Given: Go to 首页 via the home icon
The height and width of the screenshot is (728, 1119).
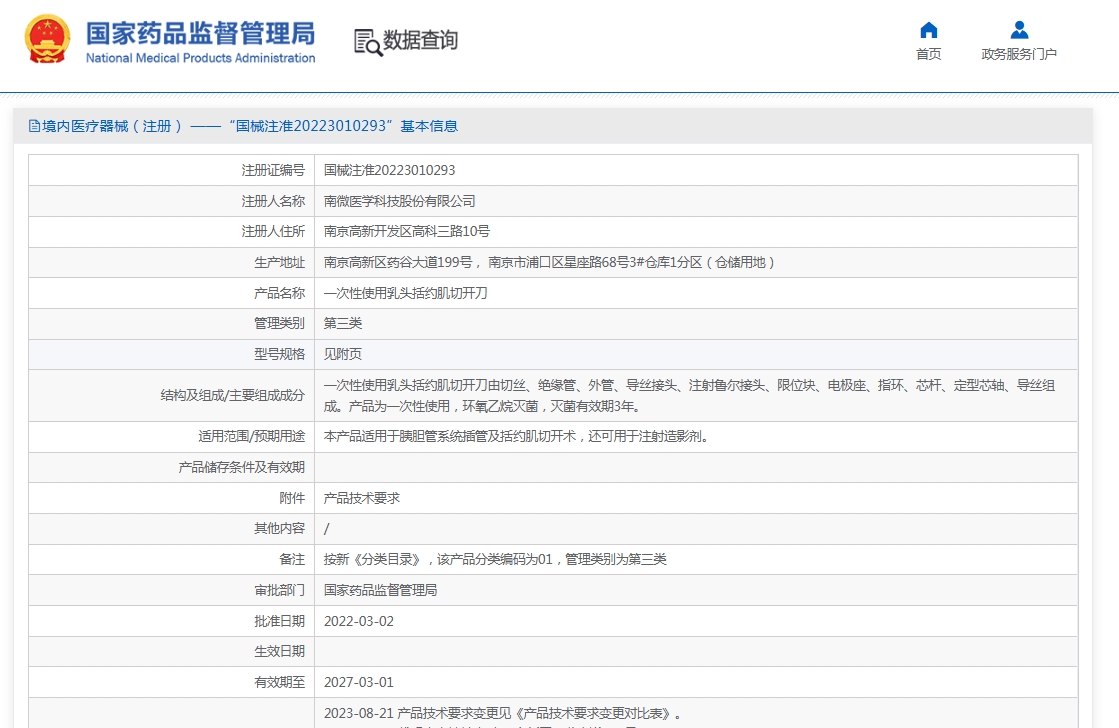Looking at the screenshot, I should (x=928, y=30).
